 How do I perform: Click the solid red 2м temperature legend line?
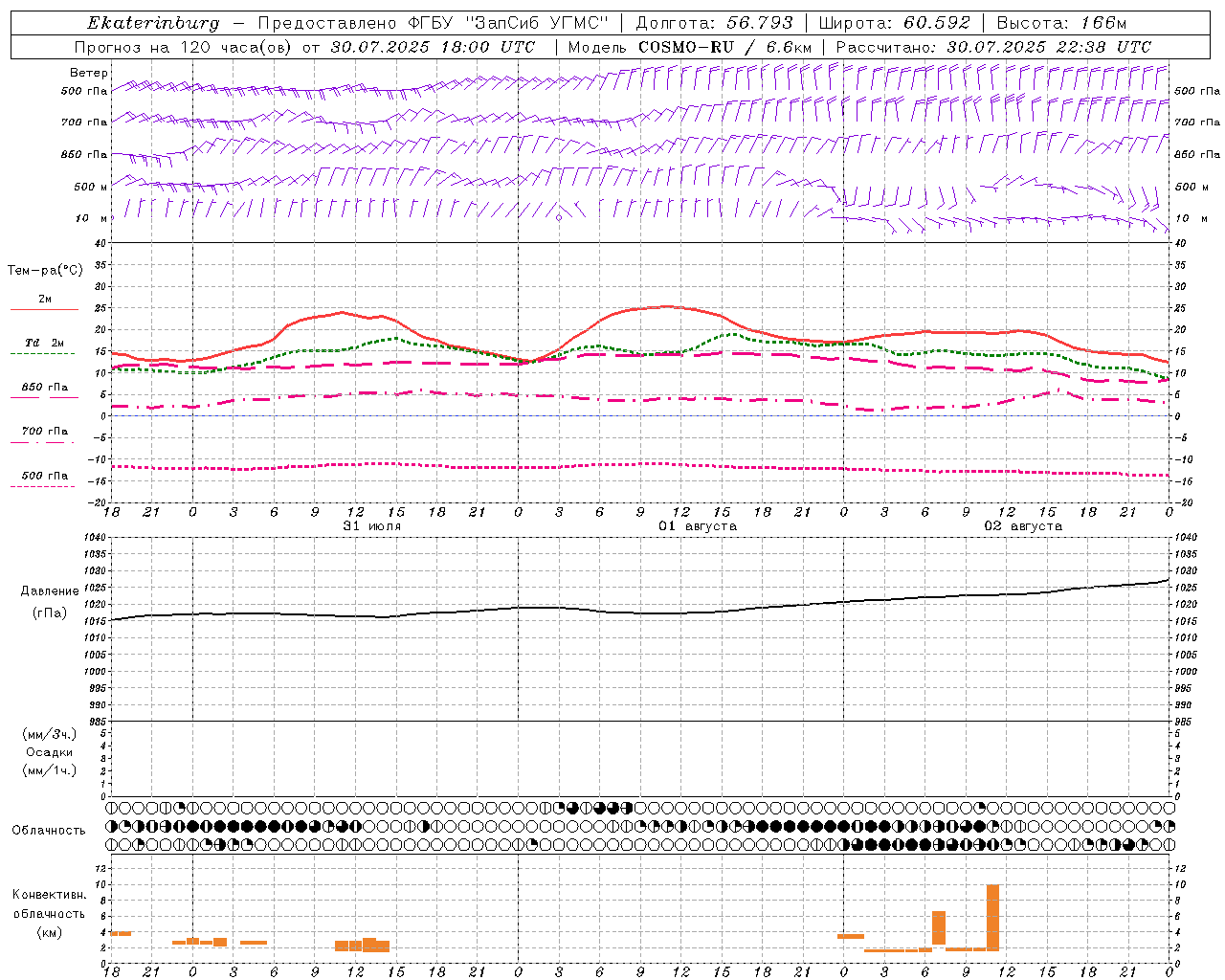(x=44, y=310)
